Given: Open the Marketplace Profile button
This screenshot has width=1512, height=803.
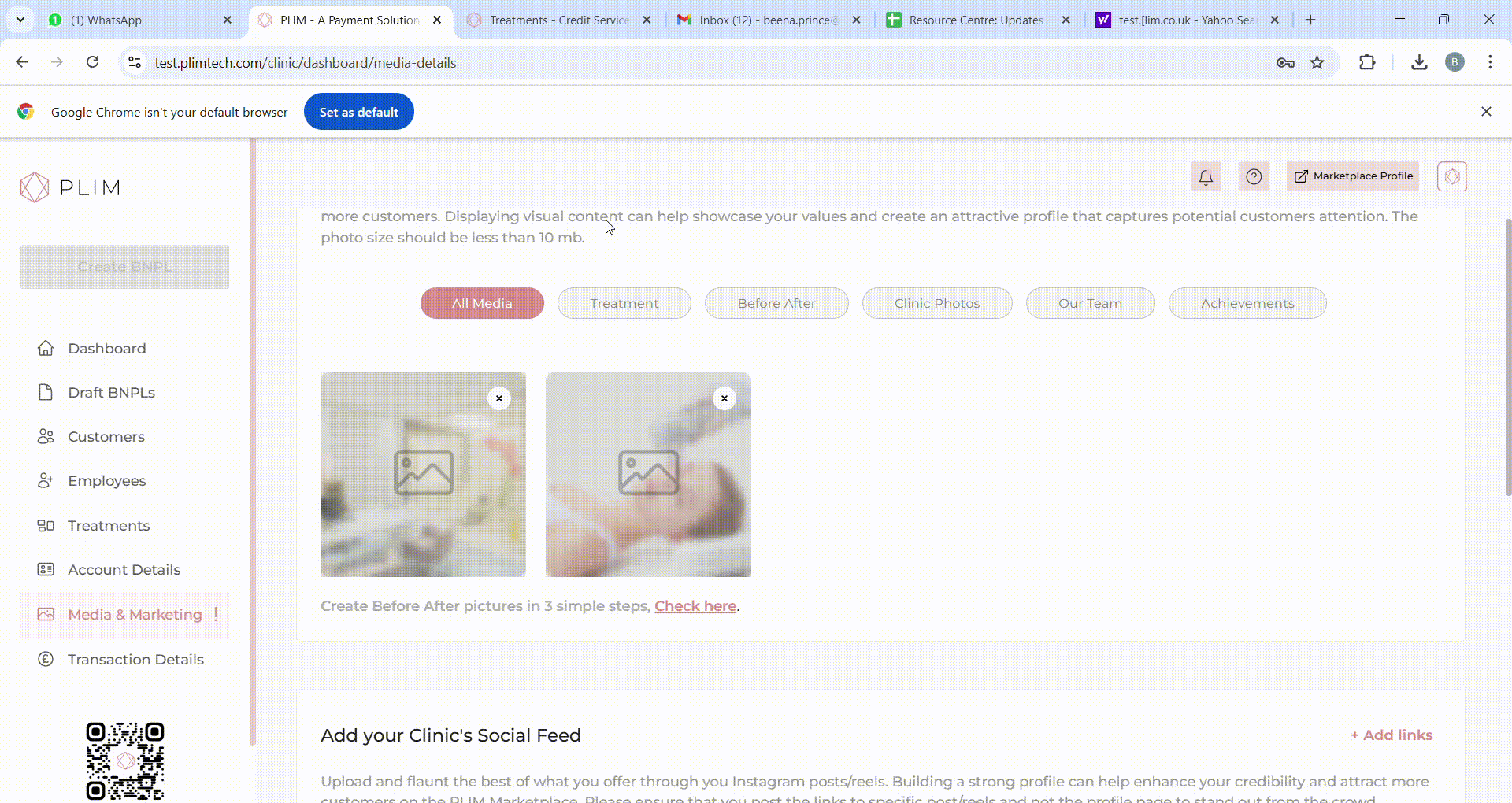Looking at the screenshot, I should [1353, 176].
